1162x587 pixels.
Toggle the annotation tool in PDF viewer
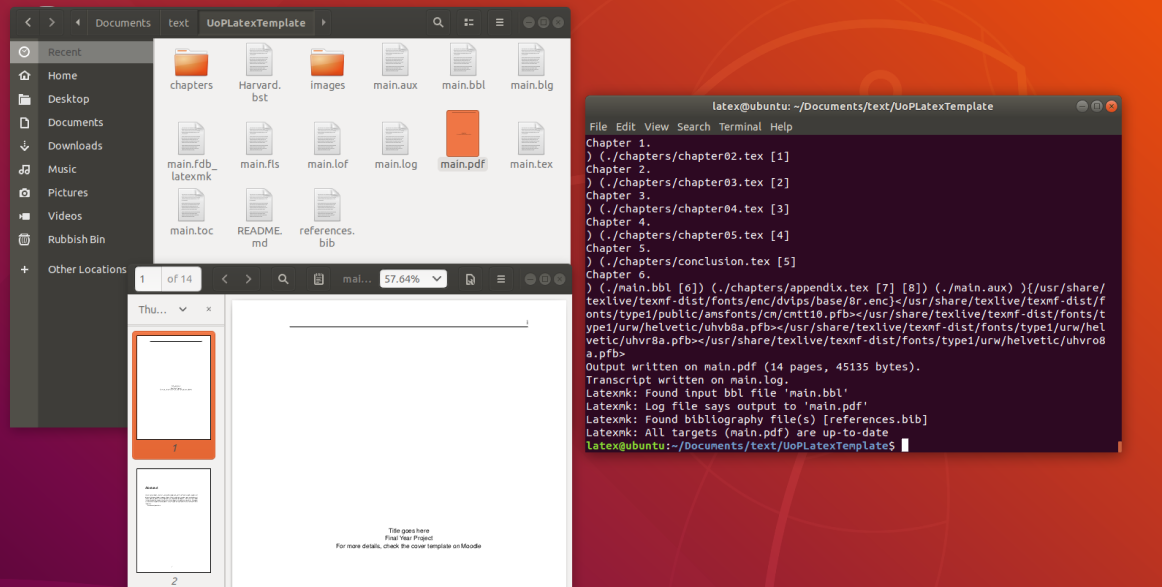pyautogui.click(x=318, y=279)
